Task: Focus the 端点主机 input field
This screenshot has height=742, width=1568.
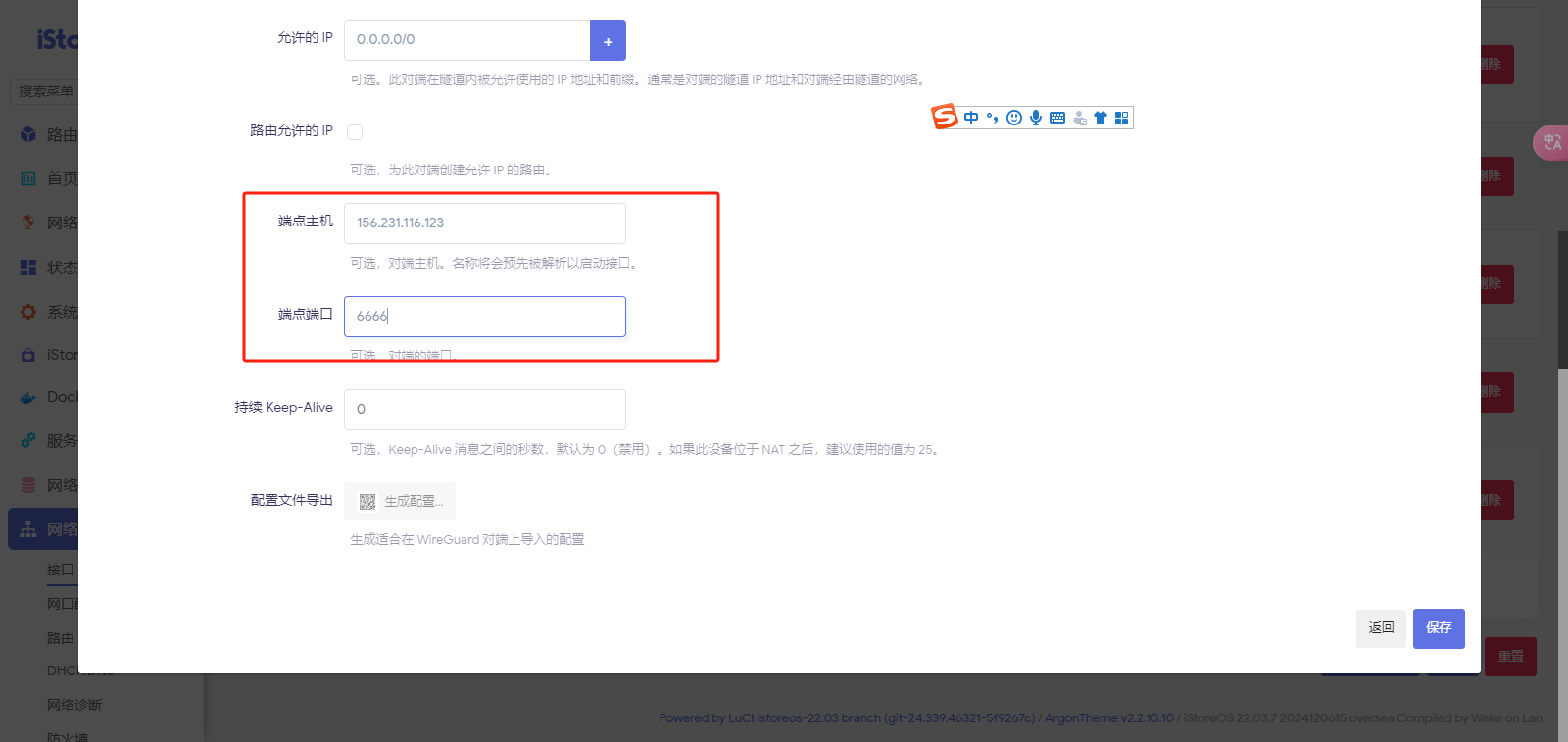Action: 484,223
